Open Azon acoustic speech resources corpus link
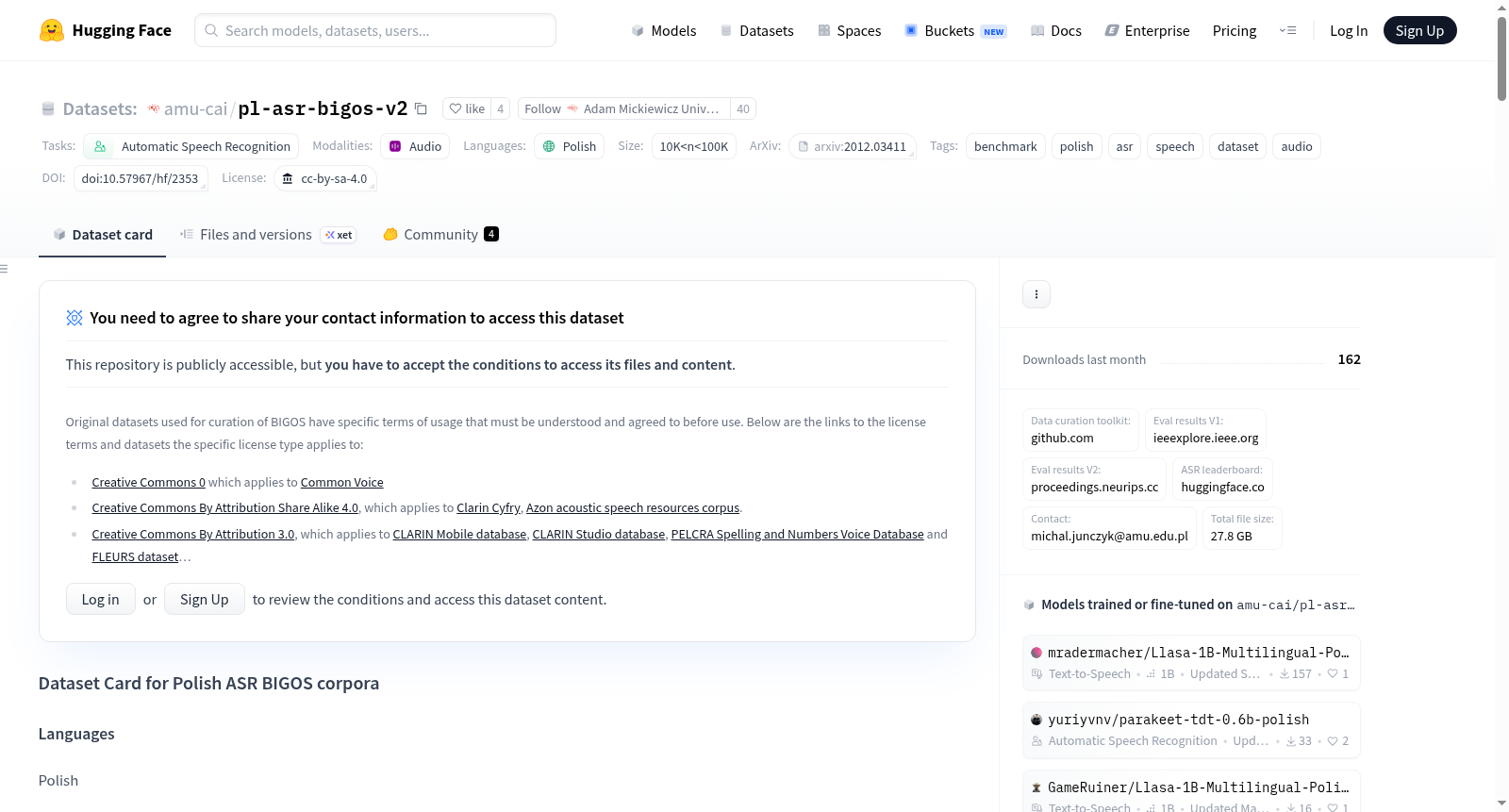 (633, 507)
